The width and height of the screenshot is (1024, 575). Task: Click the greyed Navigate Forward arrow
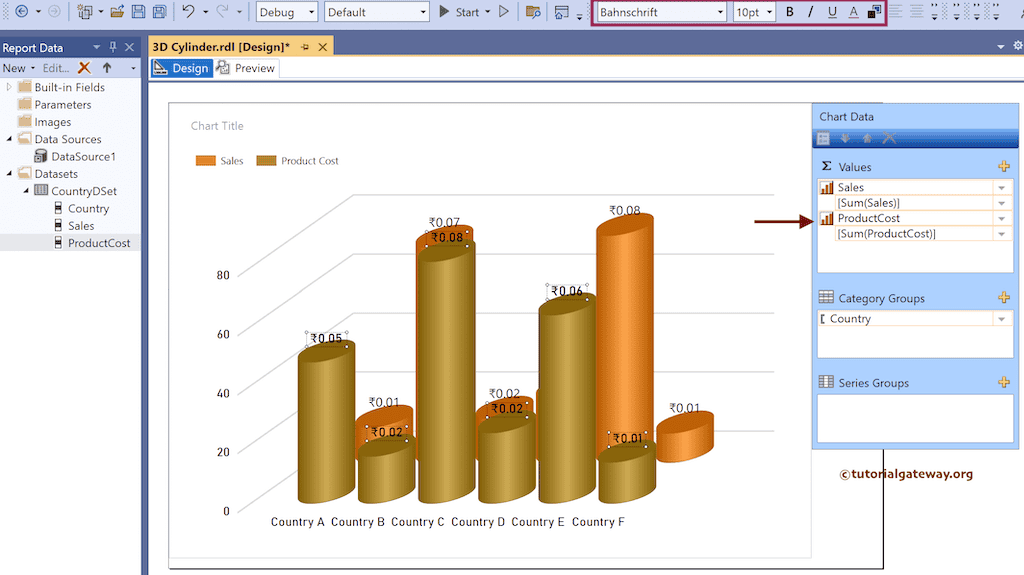(x=54, y=12)
